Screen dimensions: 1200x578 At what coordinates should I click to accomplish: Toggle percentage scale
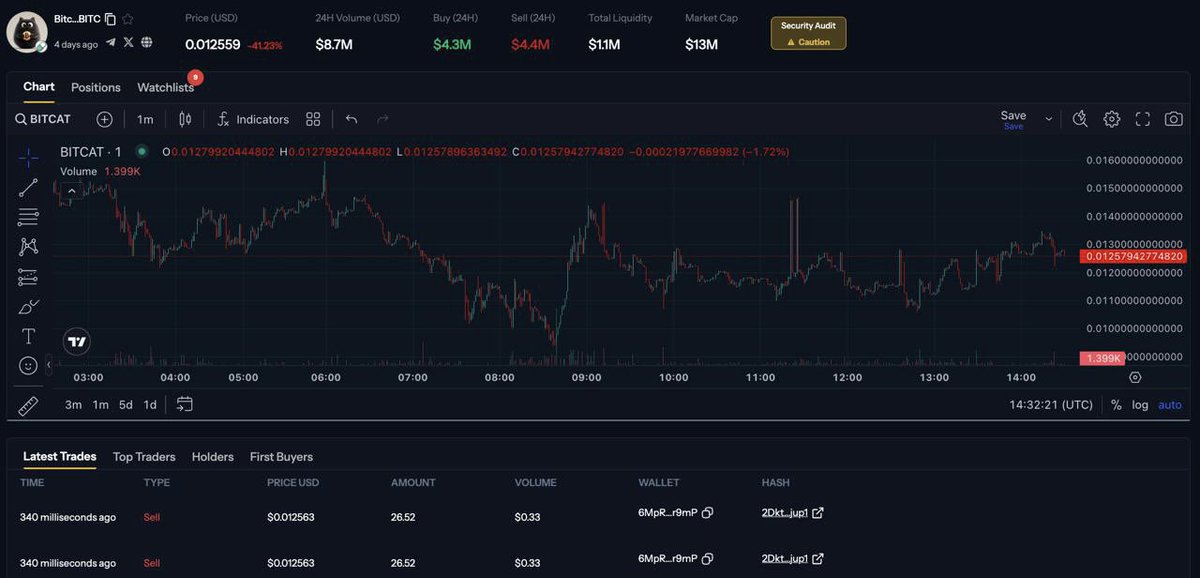(1116, 405)
